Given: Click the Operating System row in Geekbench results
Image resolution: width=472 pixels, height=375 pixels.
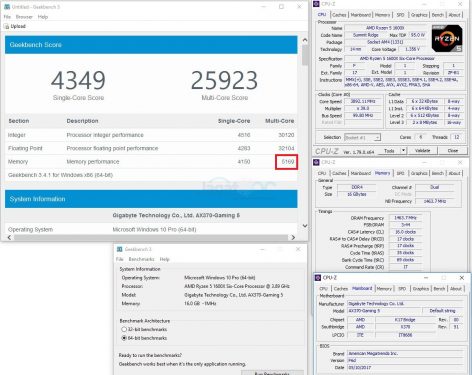Looking at the screenshot, I should click(151, 229).
